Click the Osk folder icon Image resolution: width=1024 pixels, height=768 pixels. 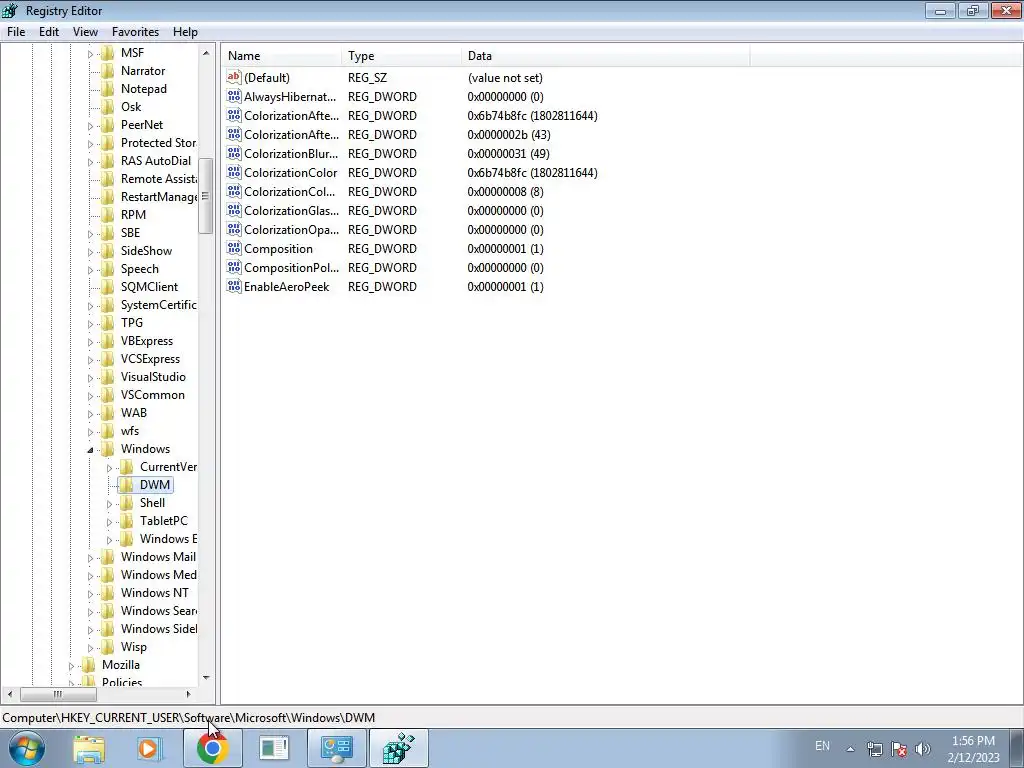[108, 106]
